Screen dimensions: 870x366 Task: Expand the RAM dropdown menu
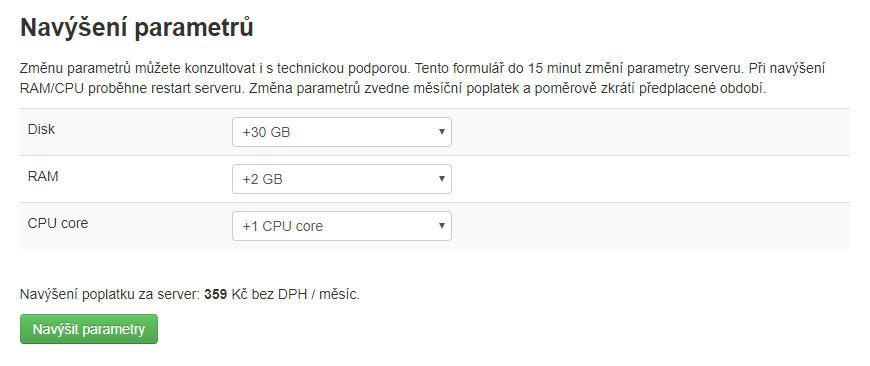[x=342, y=179]
